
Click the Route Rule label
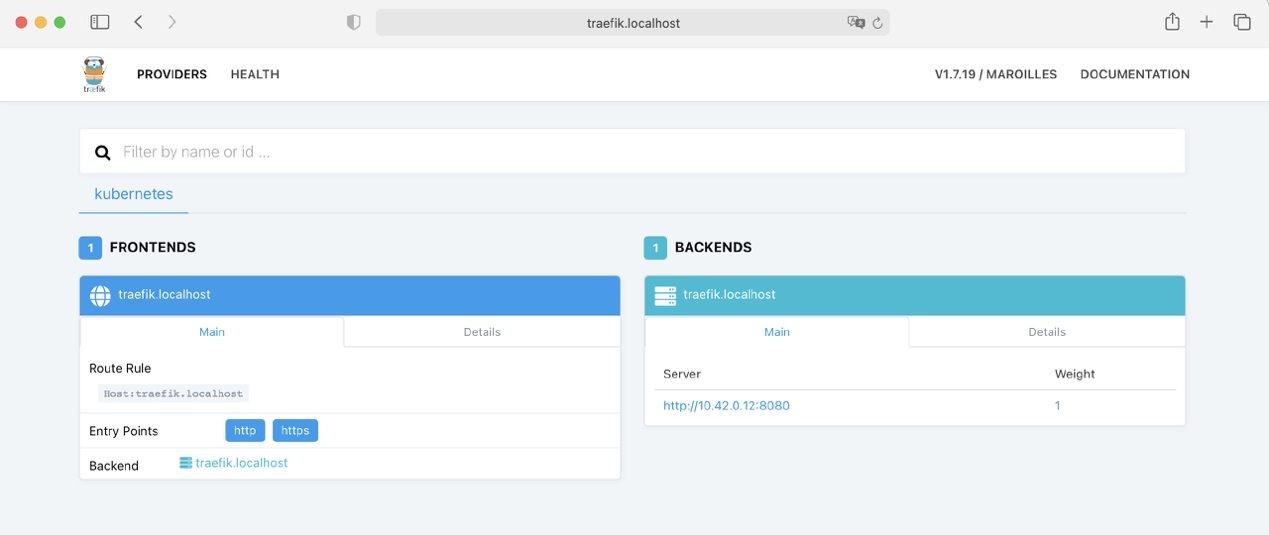coord(120,369)
